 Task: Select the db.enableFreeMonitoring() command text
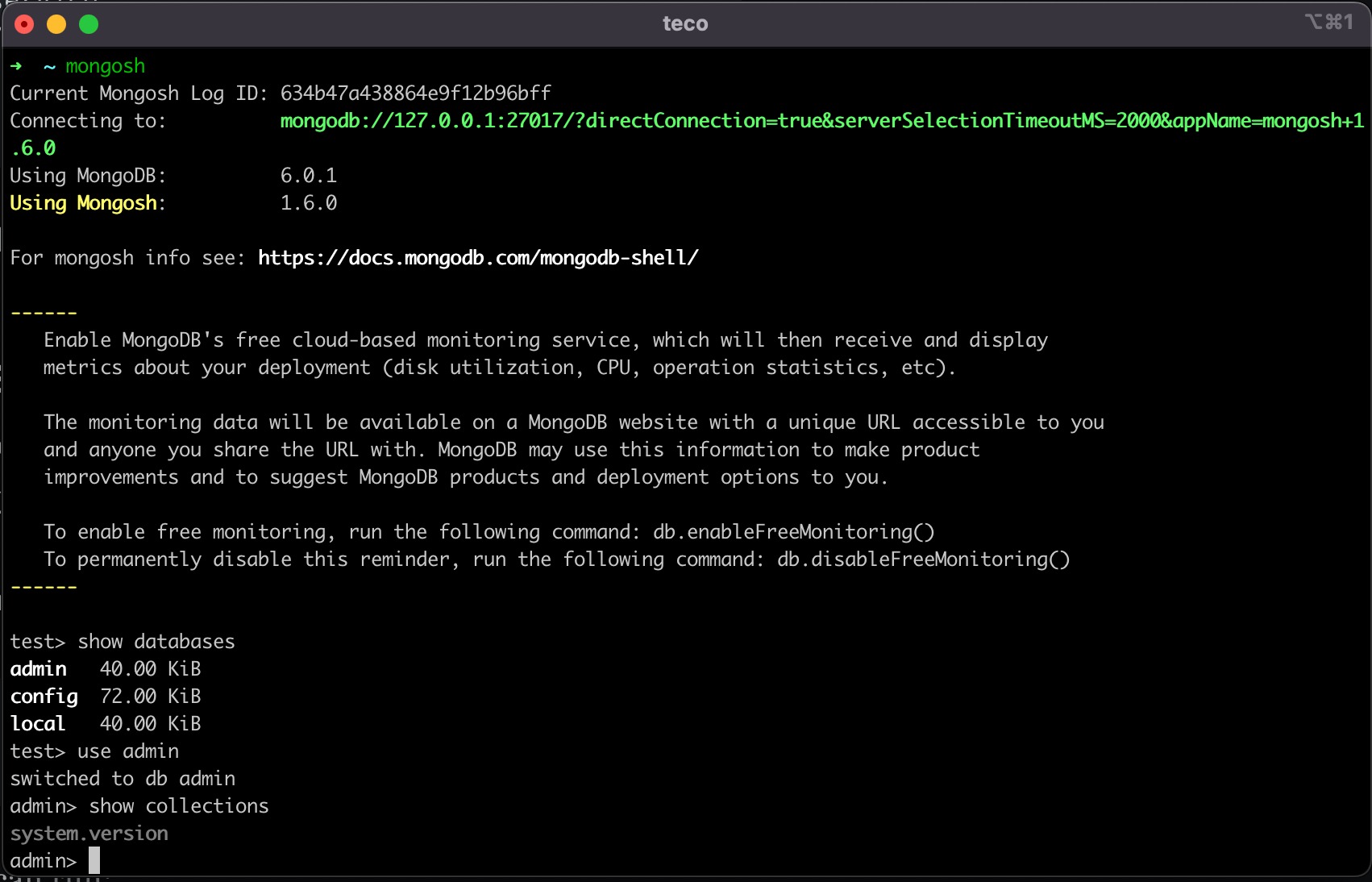(x=792, y=531)
